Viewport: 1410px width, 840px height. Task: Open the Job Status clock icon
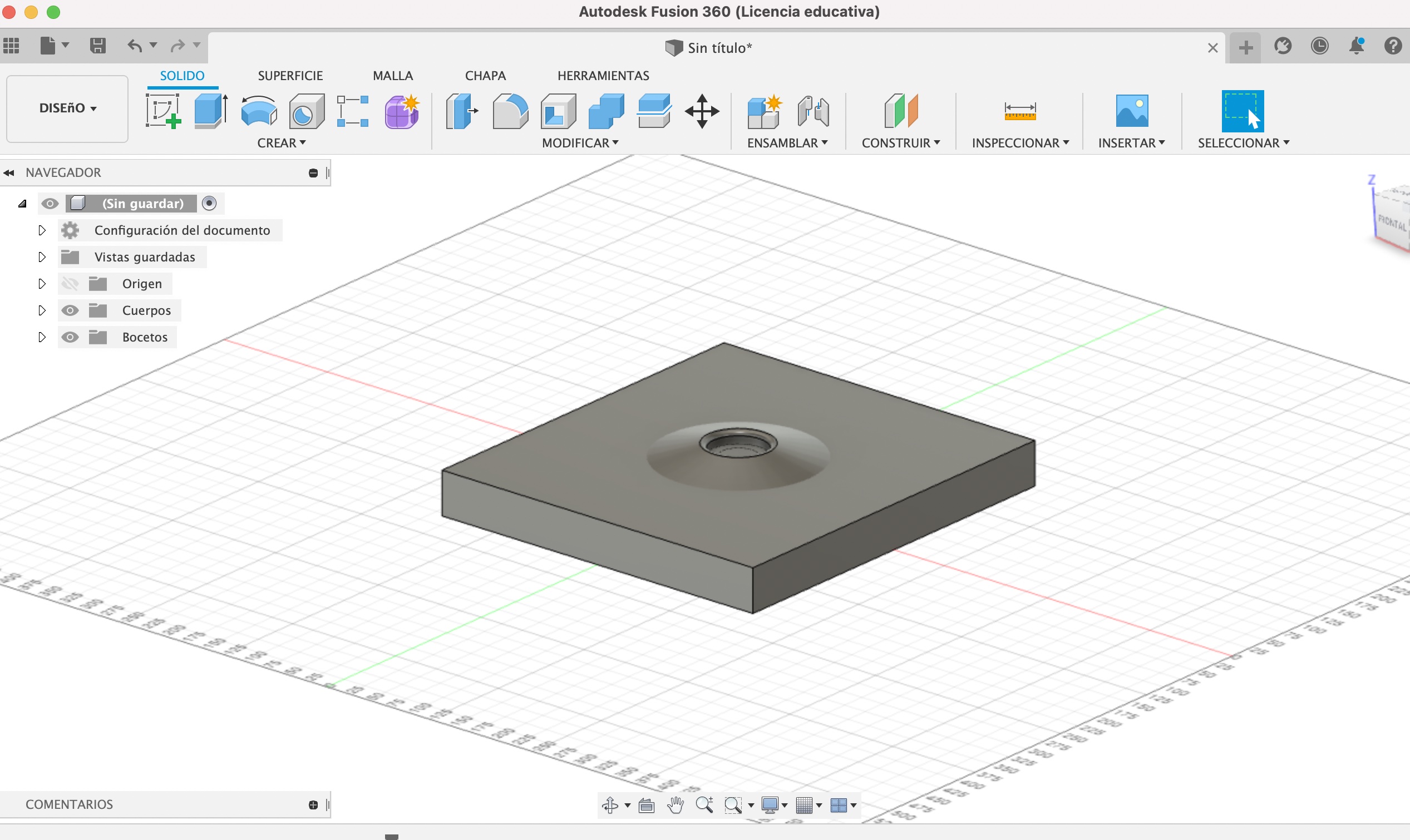click(x=1319, y=46)
